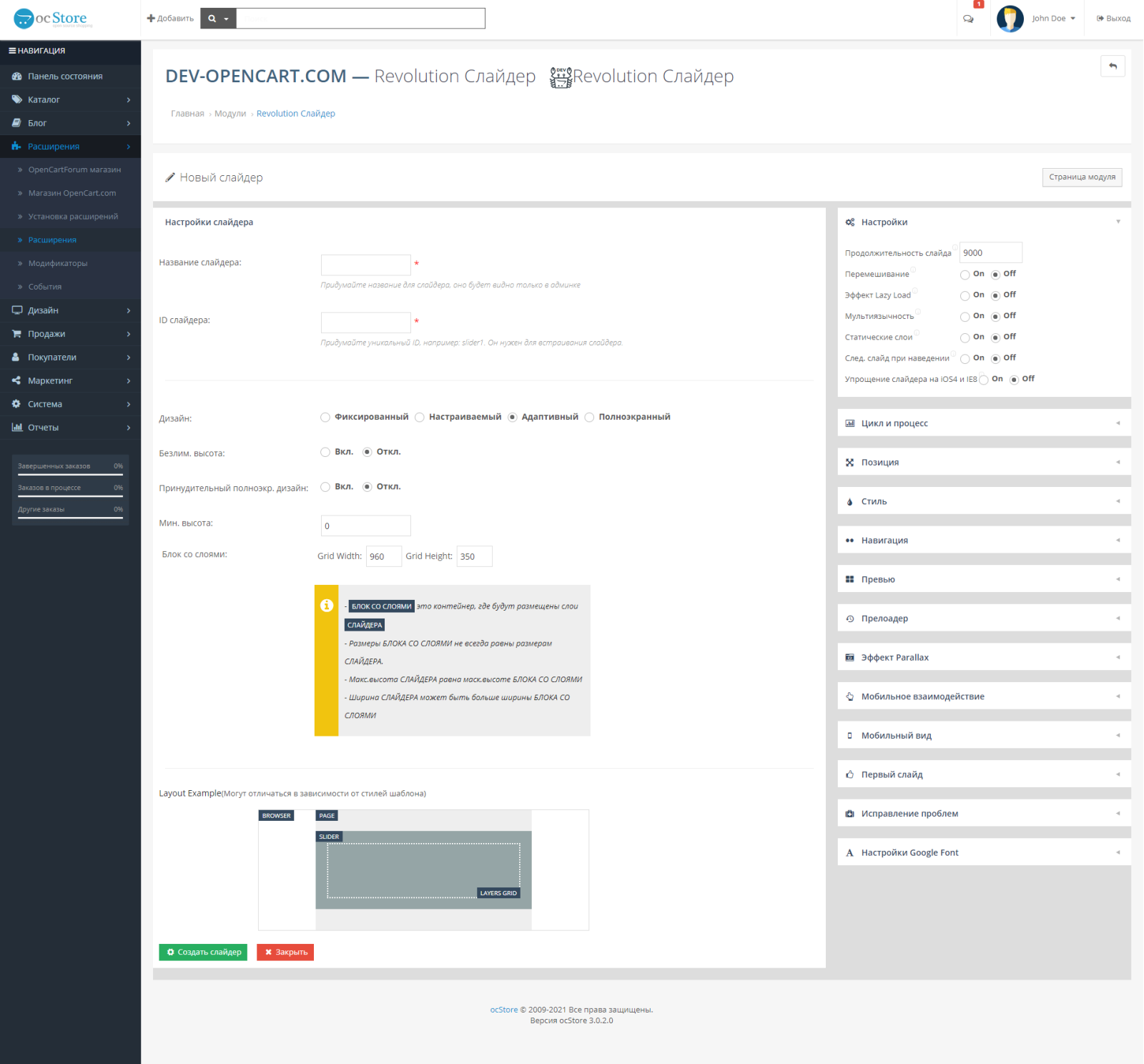Collapse the Настройки panel

(1118, 222)
